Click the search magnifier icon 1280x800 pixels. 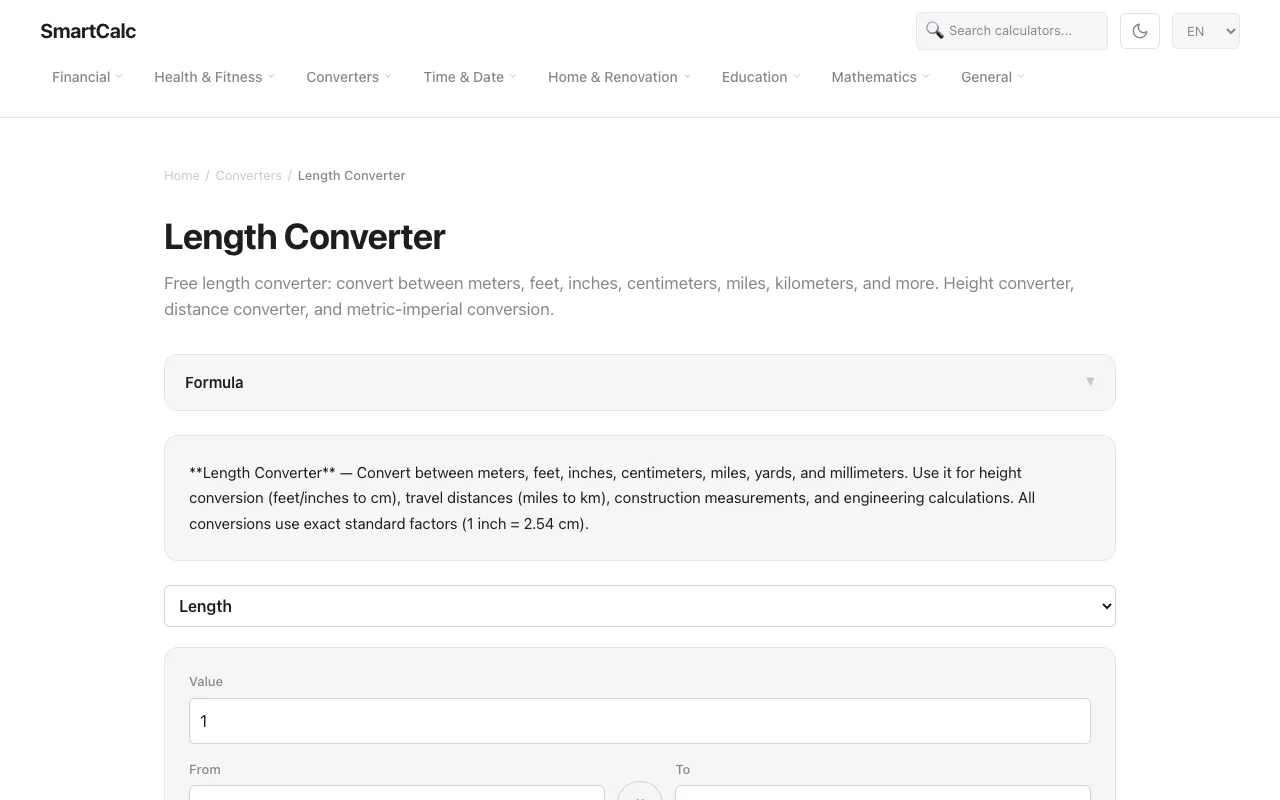tap(935, 30)
